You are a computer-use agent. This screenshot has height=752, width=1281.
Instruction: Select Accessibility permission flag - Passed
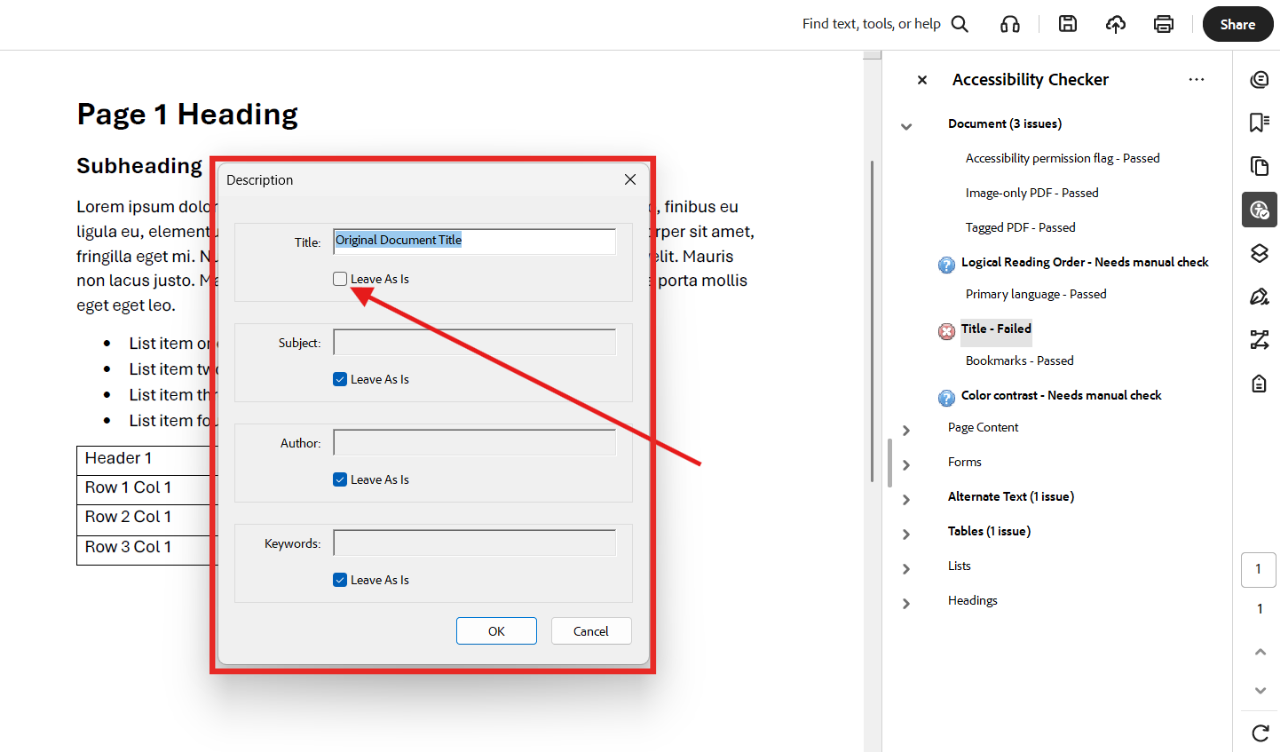click(x=1062, y=158)
